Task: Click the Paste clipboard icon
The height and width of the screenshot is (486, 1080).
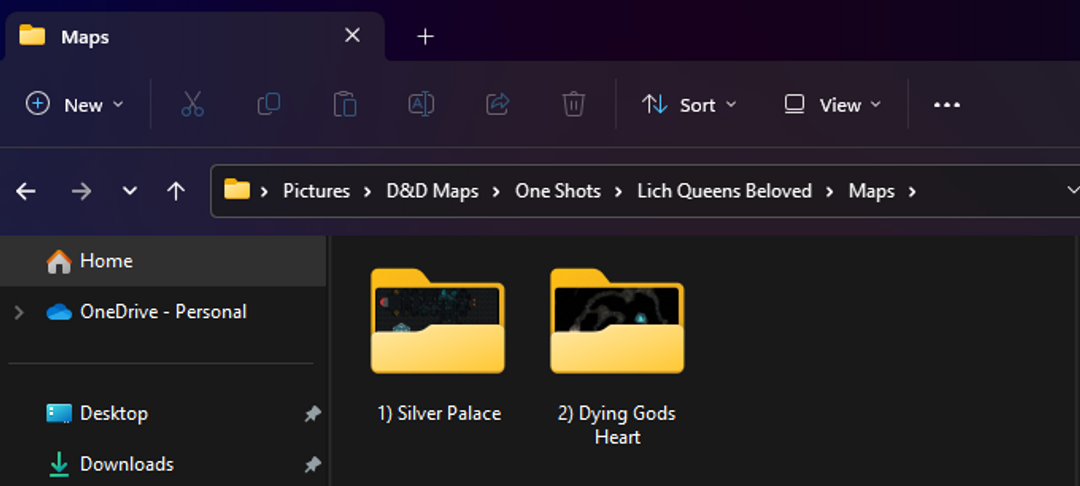Action: click(344, 105)
